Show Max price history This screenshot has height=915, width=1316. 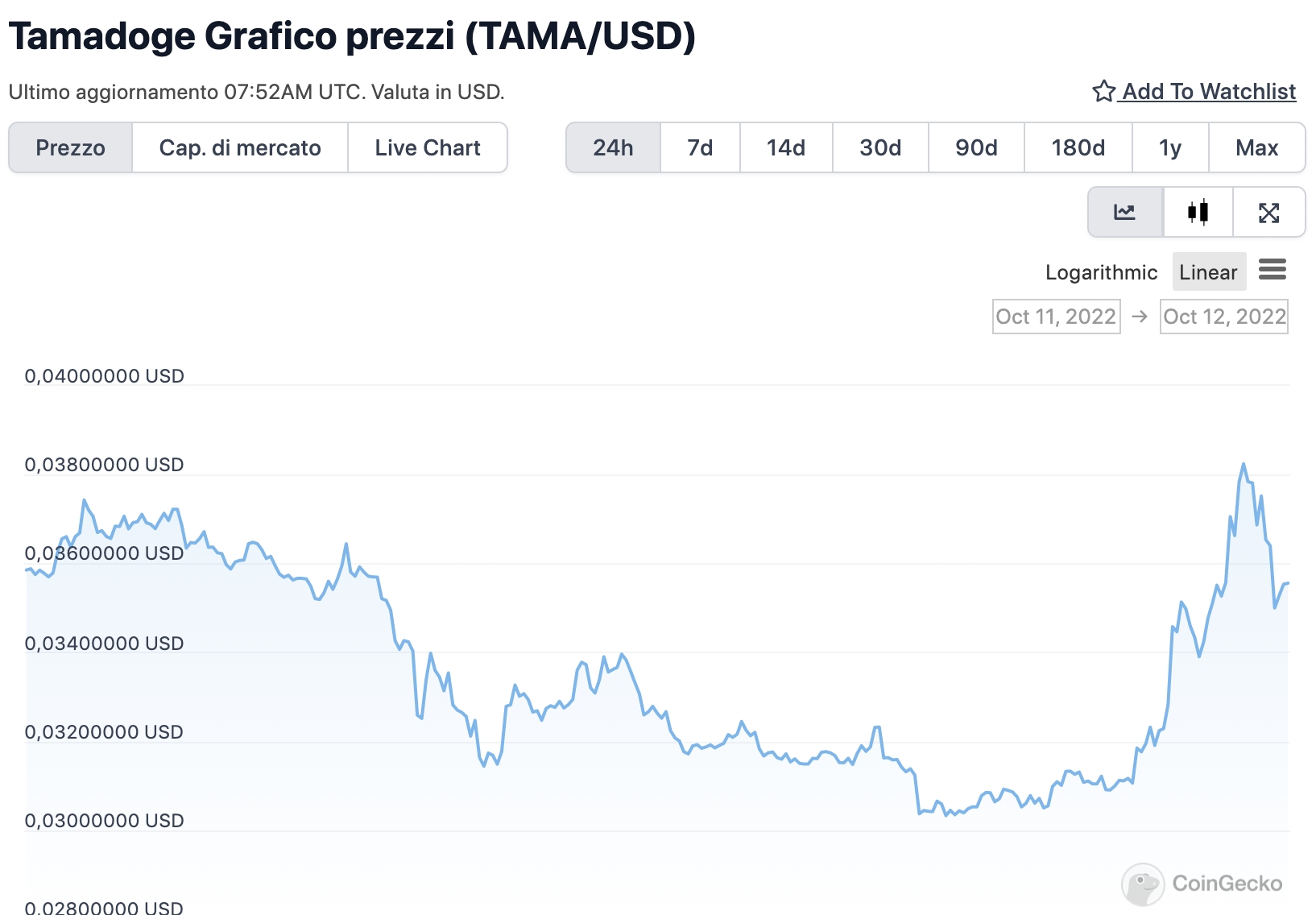(1256, 147)
